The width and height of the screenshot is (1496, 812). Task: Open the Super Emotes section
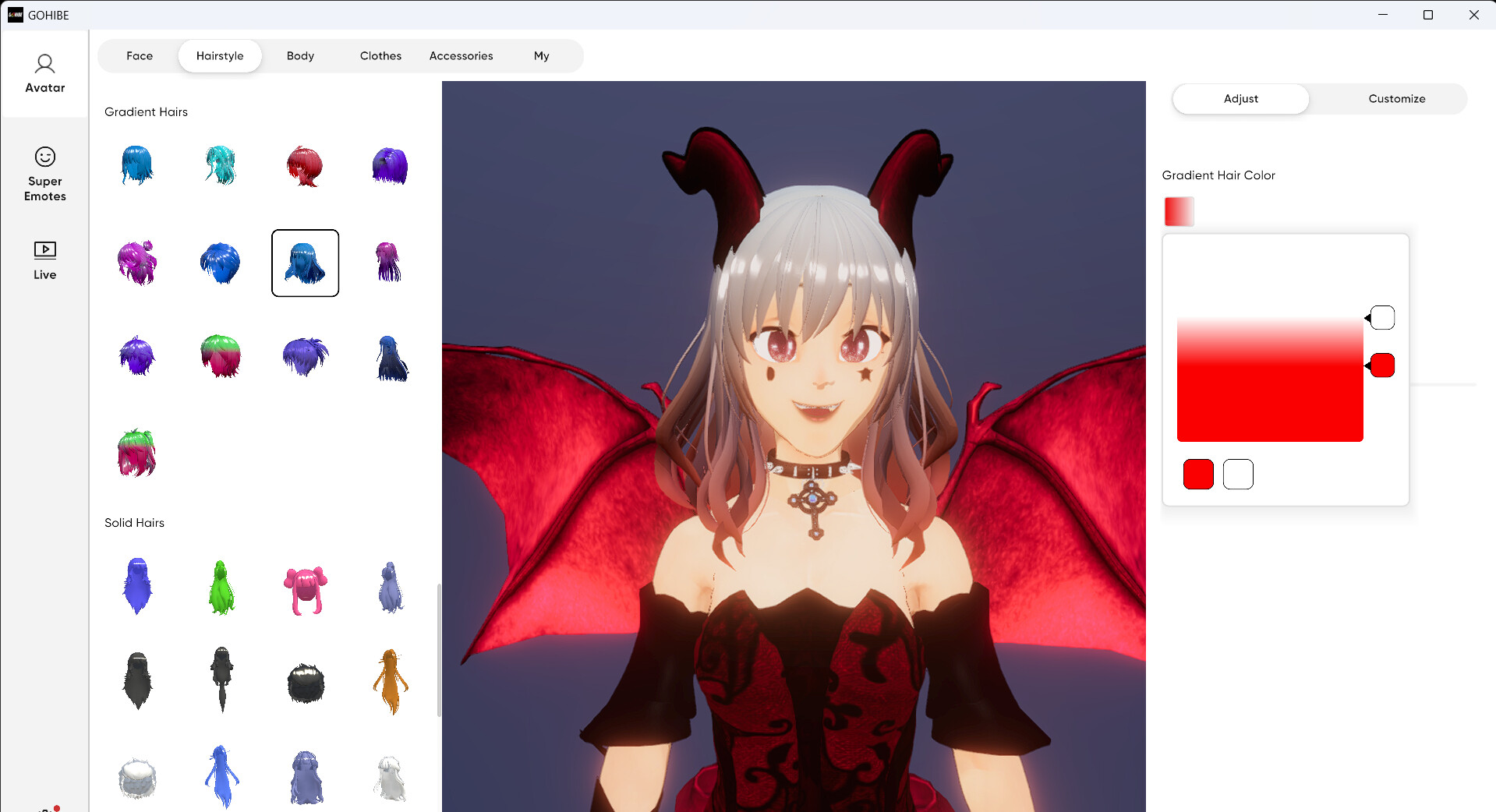click(x=44, y=175)
